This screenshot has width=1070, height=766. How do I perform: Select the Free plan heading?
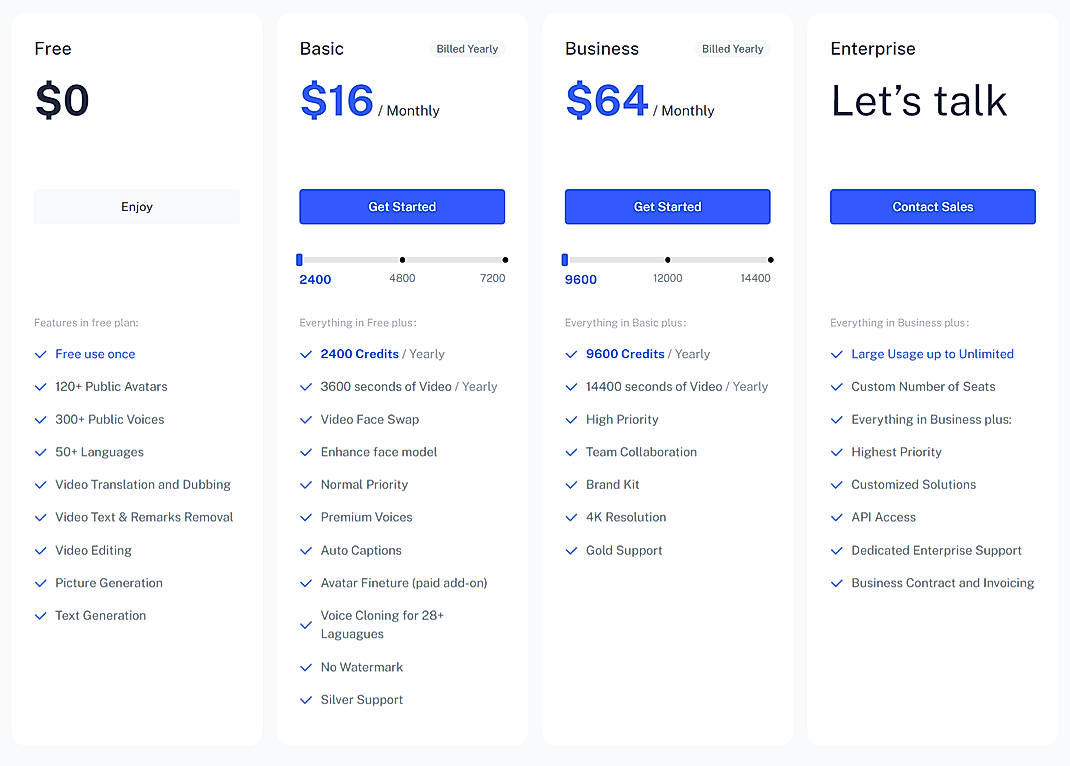52,48
